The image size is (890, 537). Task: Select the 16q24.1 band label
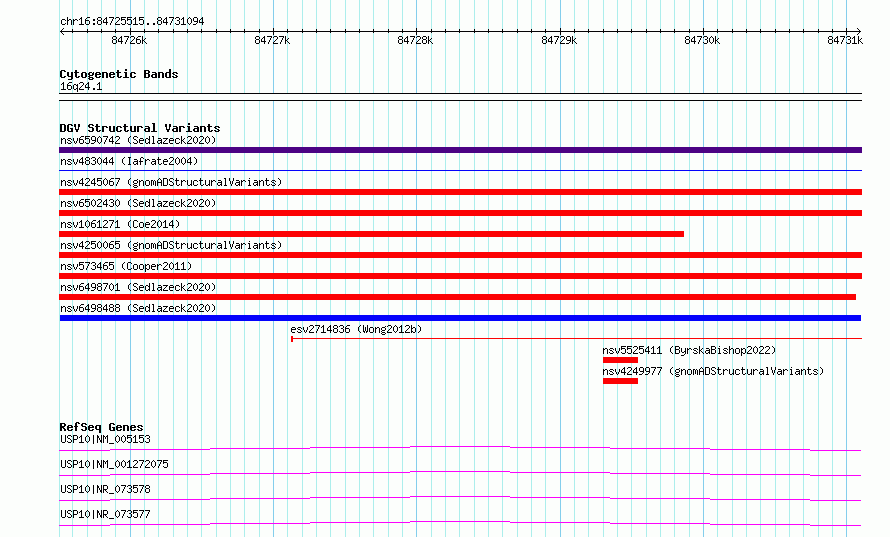[x=81, y=86]
